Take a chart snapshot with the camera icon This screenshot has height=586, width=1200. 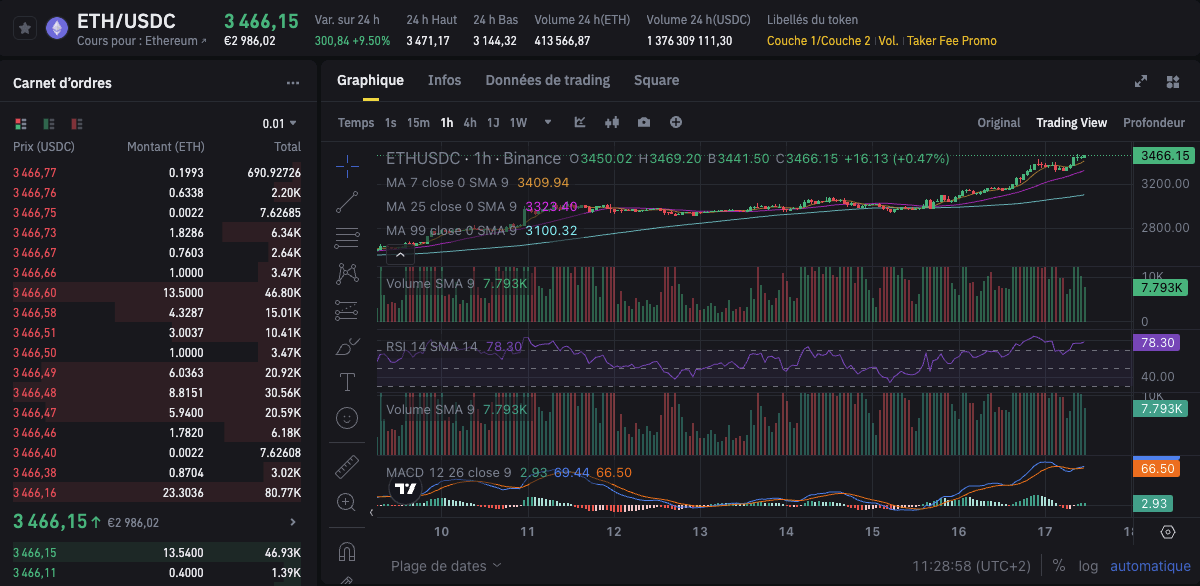(x=644, y=122)
